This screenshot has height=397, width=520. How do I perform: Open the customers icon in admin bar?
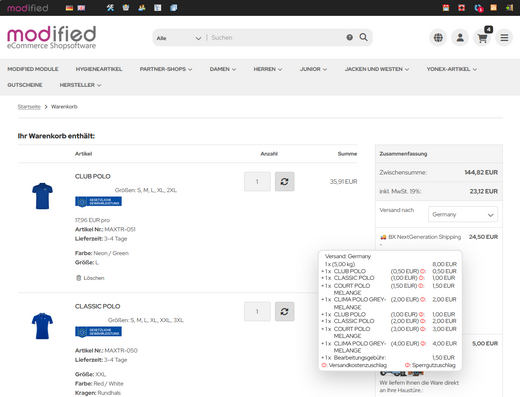[x=142, y=8]
